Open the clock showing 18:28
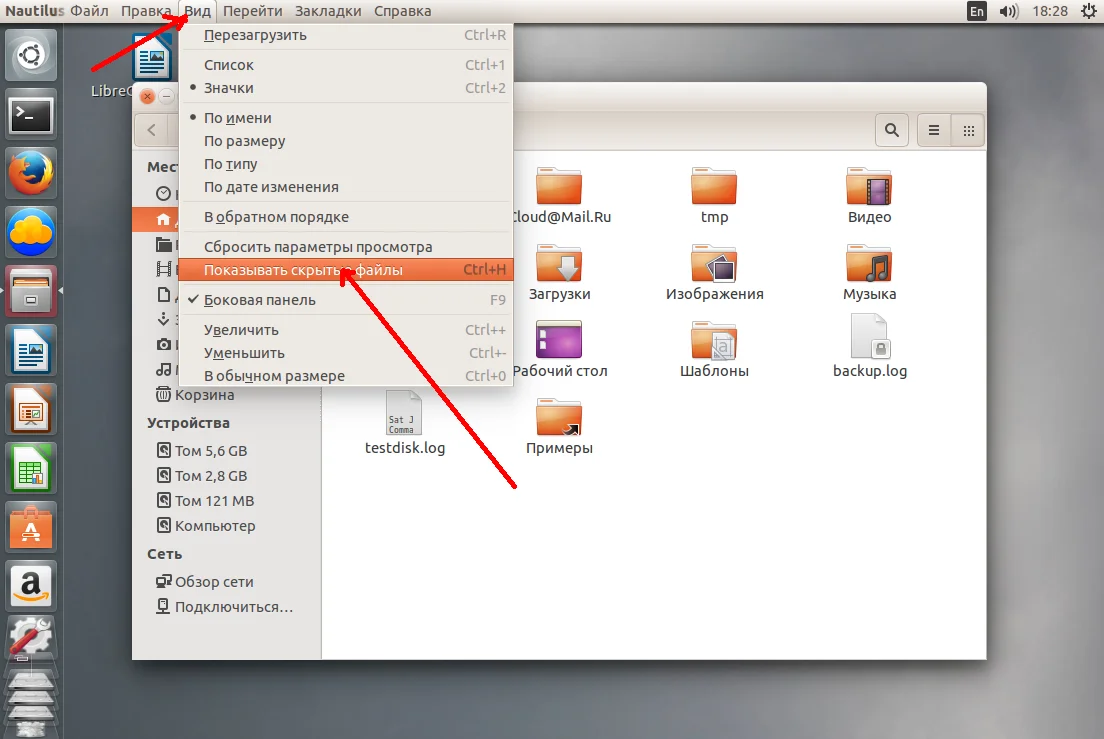 tap(1050, 11)
